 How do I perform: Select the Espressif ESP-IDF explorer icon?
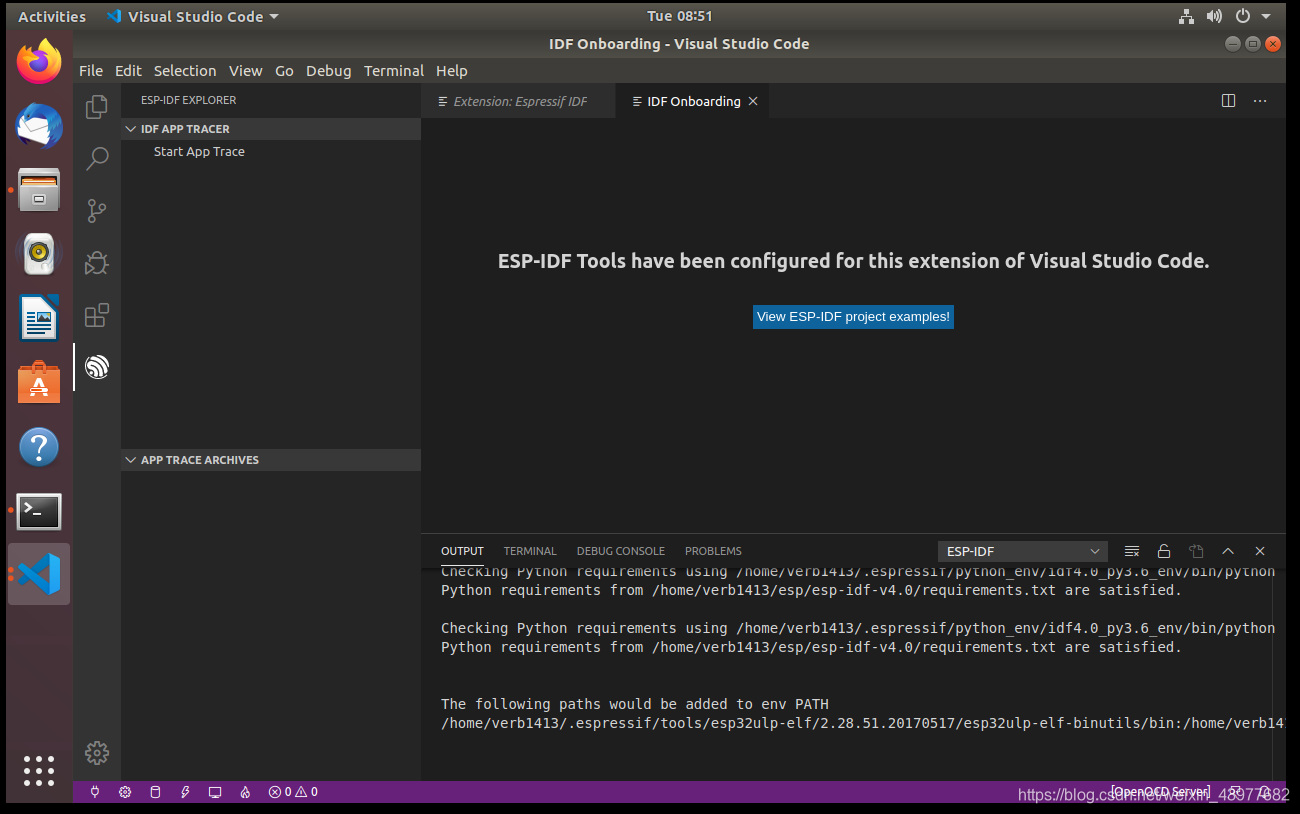click(97, 367)
